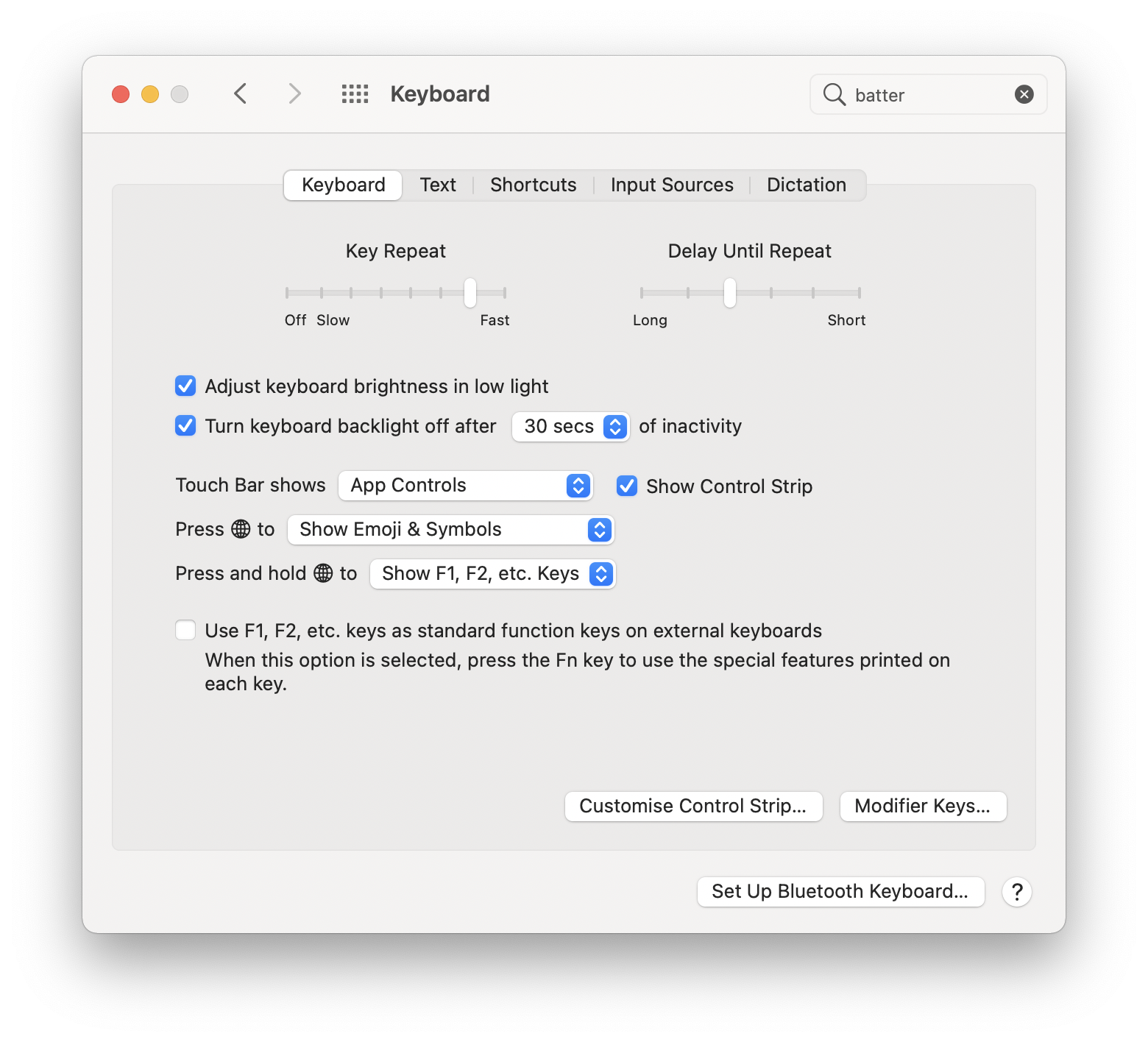1148x1042 pixels.
Task: Go forward with the right chevron
Action: (x=294, y=94)
